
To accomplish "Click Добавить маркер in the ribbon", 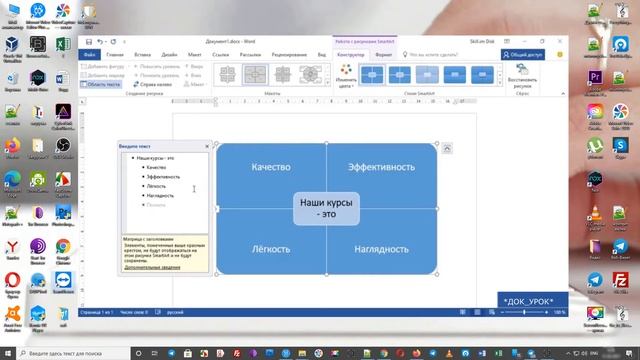I will tap(103, 75).
